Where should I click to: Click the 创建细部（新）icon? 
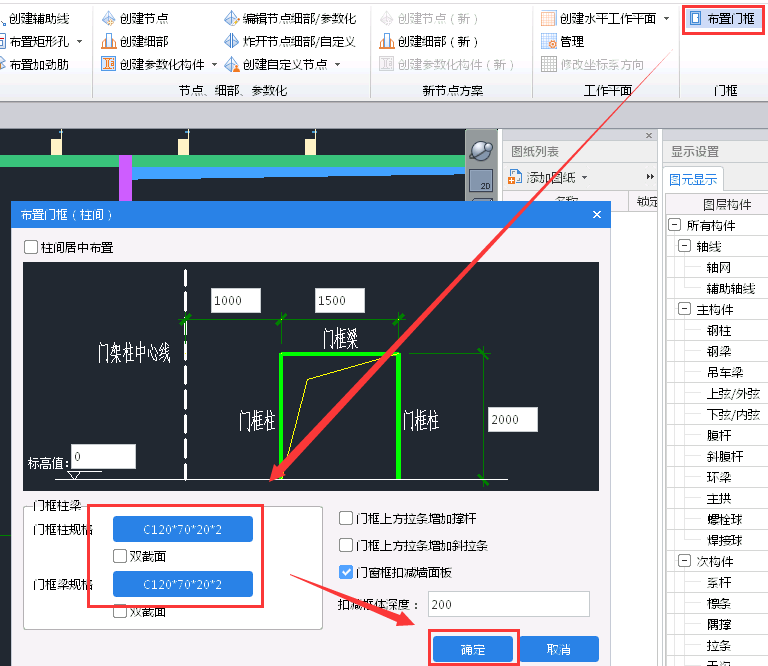pos(386,41)
